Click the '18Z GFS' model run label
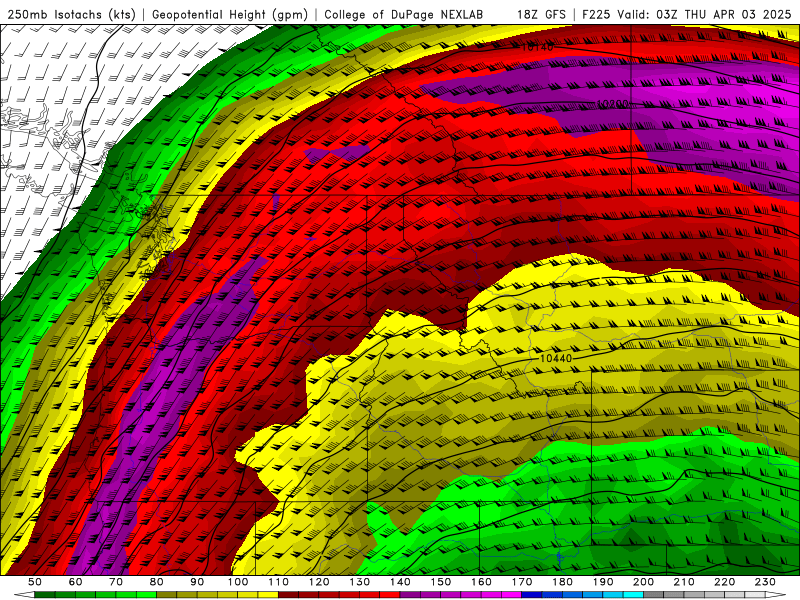800x600 pixels. pos(541,15)
